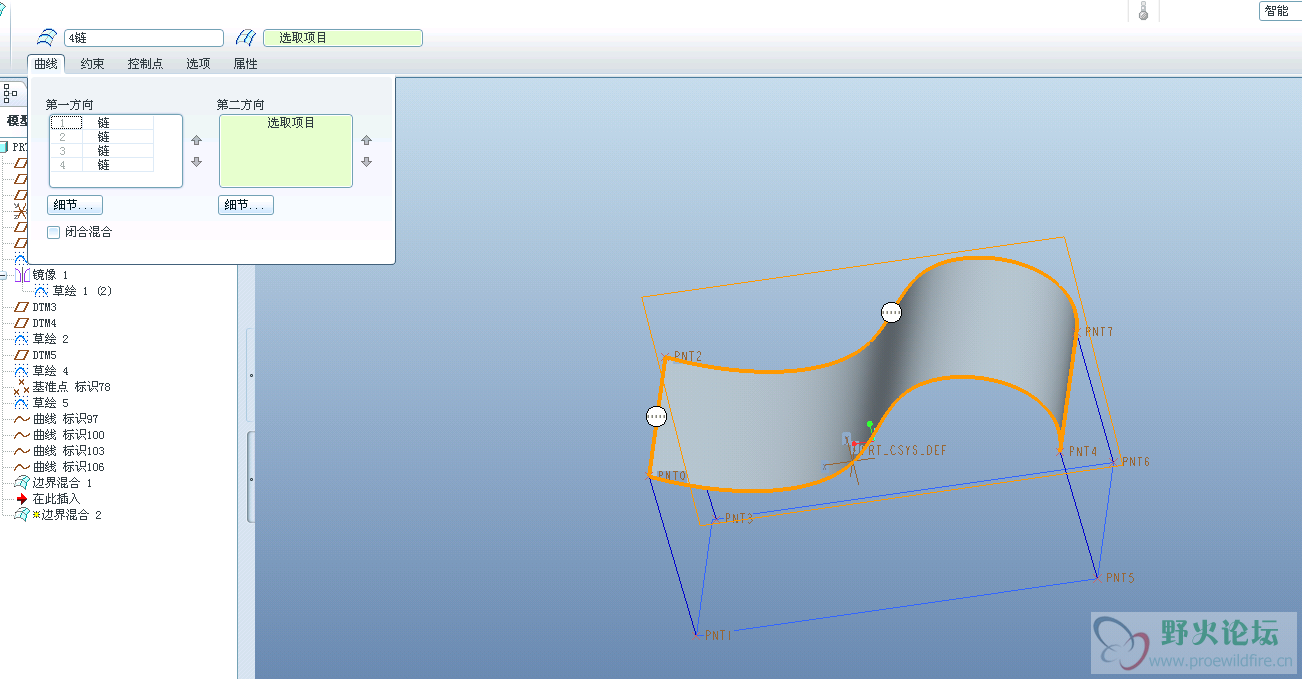This screenshot has height=679, width=1302.
Task: Click the 4链 first direction collector field
Action: [144, 38]
